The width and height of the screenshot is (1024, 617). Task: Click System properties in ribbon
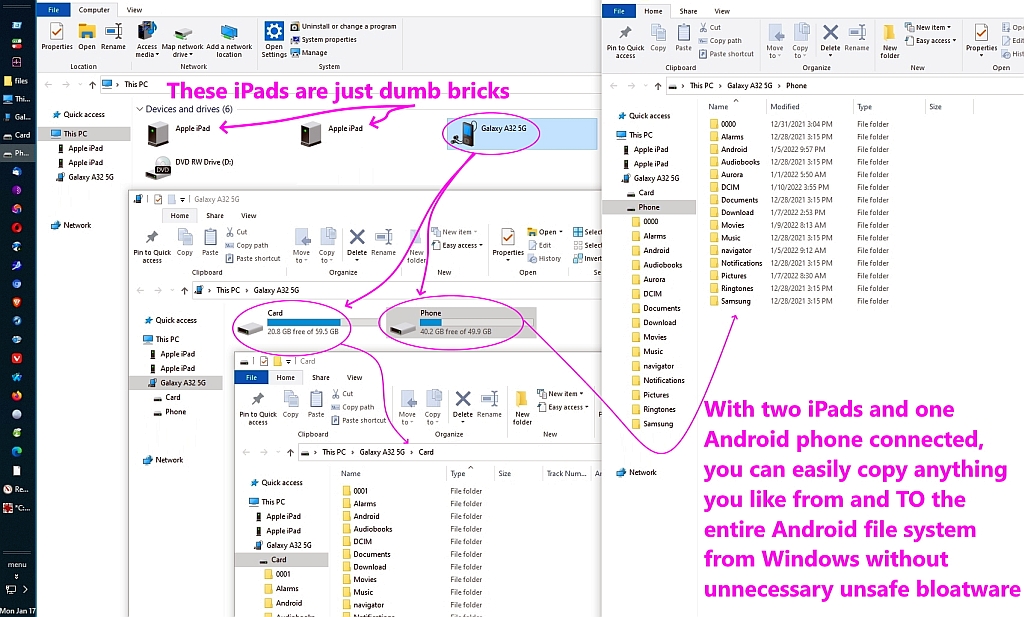323,39
